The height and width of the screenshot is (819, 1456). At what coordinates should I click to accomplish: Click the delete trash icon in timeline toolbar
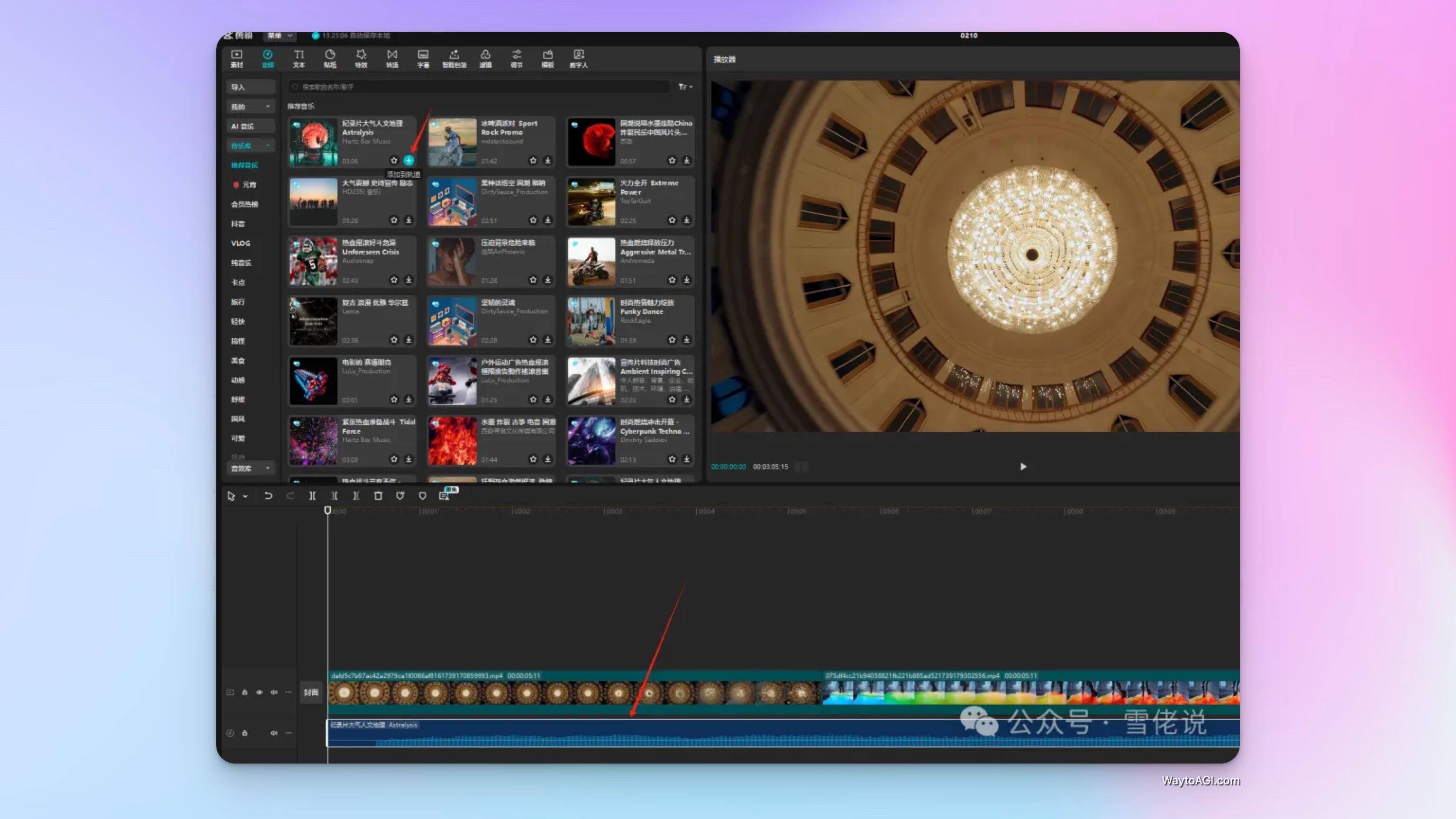[x=378, y=496]
